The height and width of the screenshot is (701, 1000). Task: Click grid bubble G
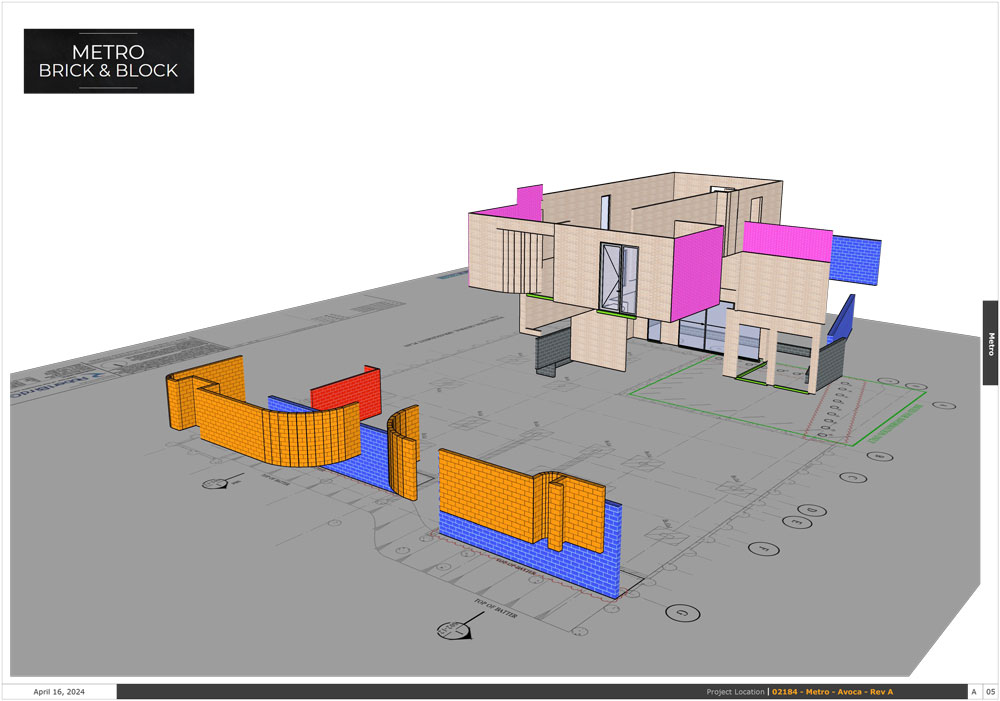(682, 613)
